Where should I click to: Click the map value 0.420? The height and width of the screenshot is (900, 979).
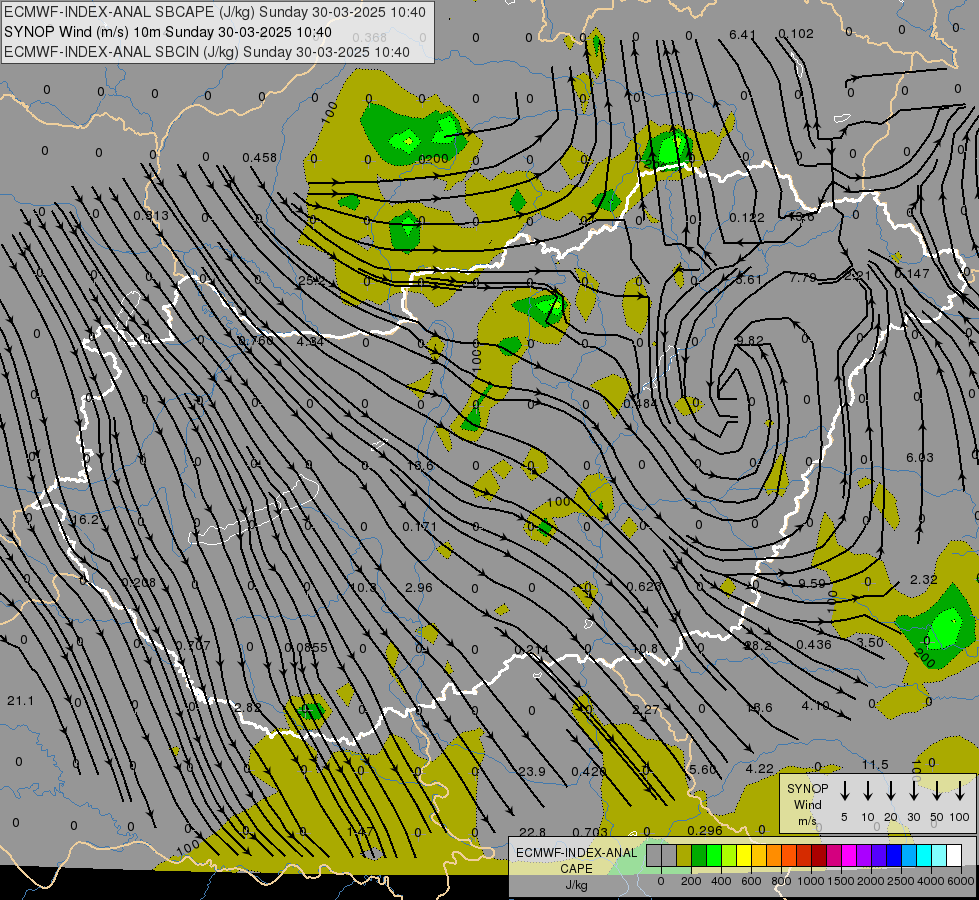[589, 771]
